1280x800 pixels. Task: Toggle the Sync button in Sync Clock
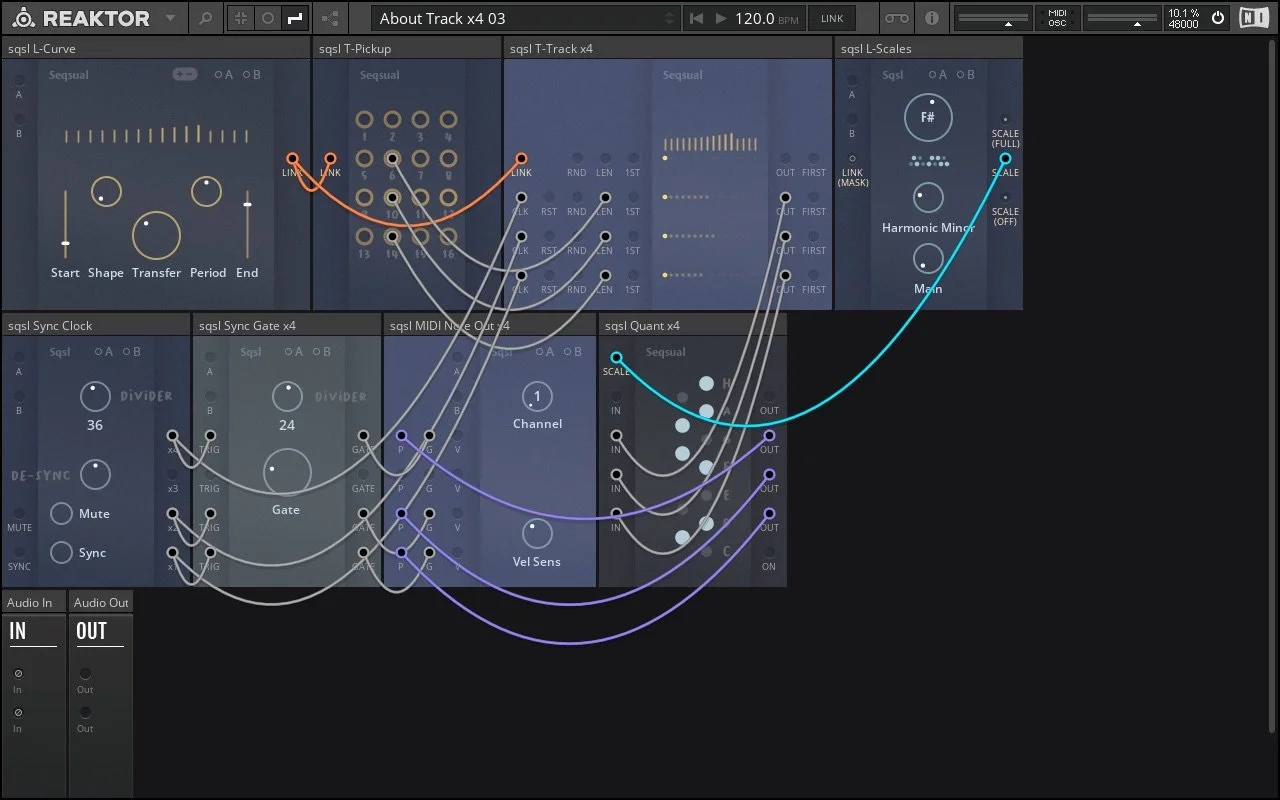61,552
